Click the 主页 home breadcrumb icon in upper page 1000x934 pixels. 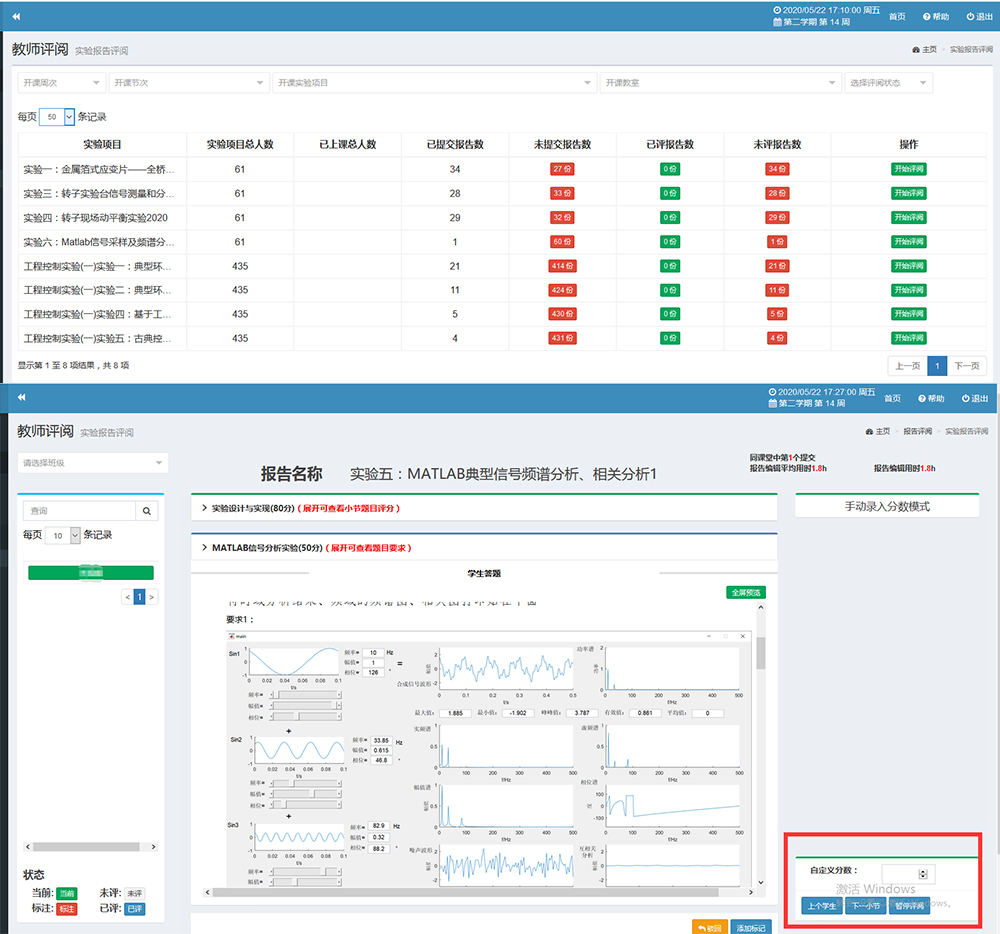click(x=916, y=49)
